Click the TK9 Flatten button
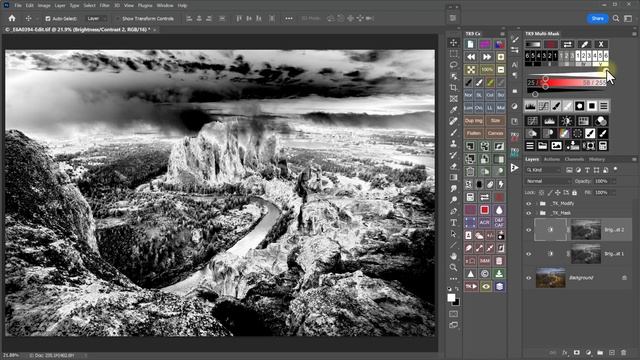This screenshot has width=640, height=360. pyautogui.click(x=473, y=133)
